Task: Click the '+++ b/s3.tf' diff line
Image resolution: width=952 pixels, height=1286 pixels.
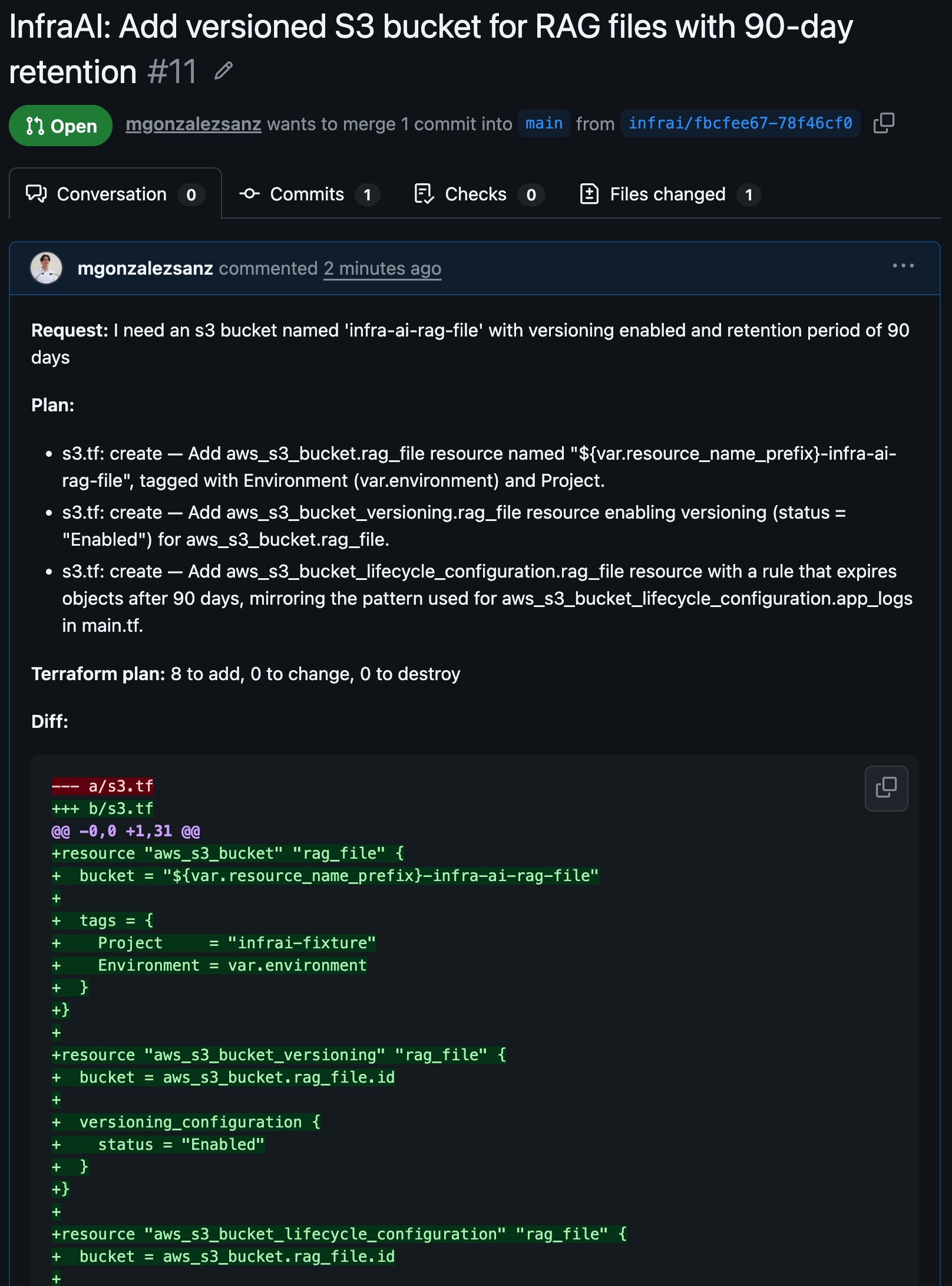Action: click(x=103, y=809)
